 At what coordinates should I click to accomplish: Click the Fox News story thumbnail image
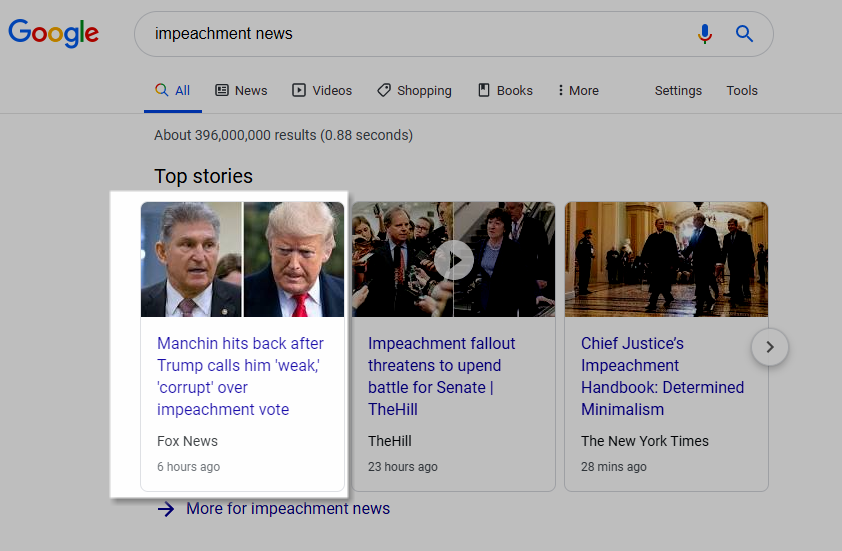point(242,259)
